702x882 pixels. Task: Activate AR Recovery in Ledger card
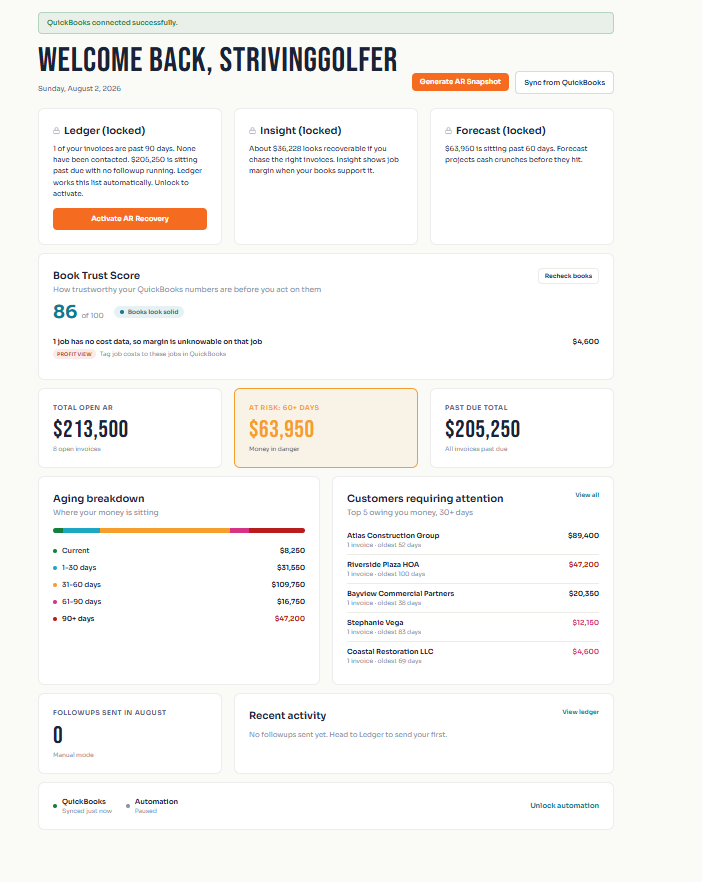click(x=130, y=219)
